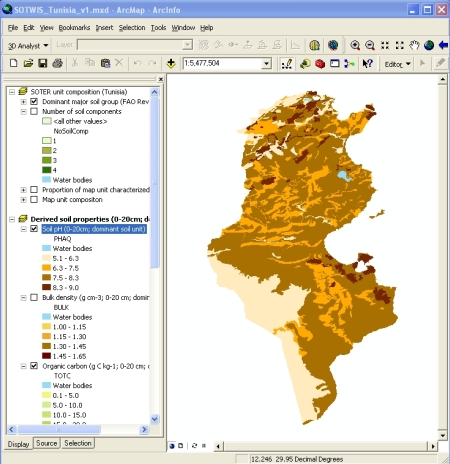The image size is (450, 464).
Task: Launch ArcGlobe from 3D Analyst toolbar
Action: 333,45
